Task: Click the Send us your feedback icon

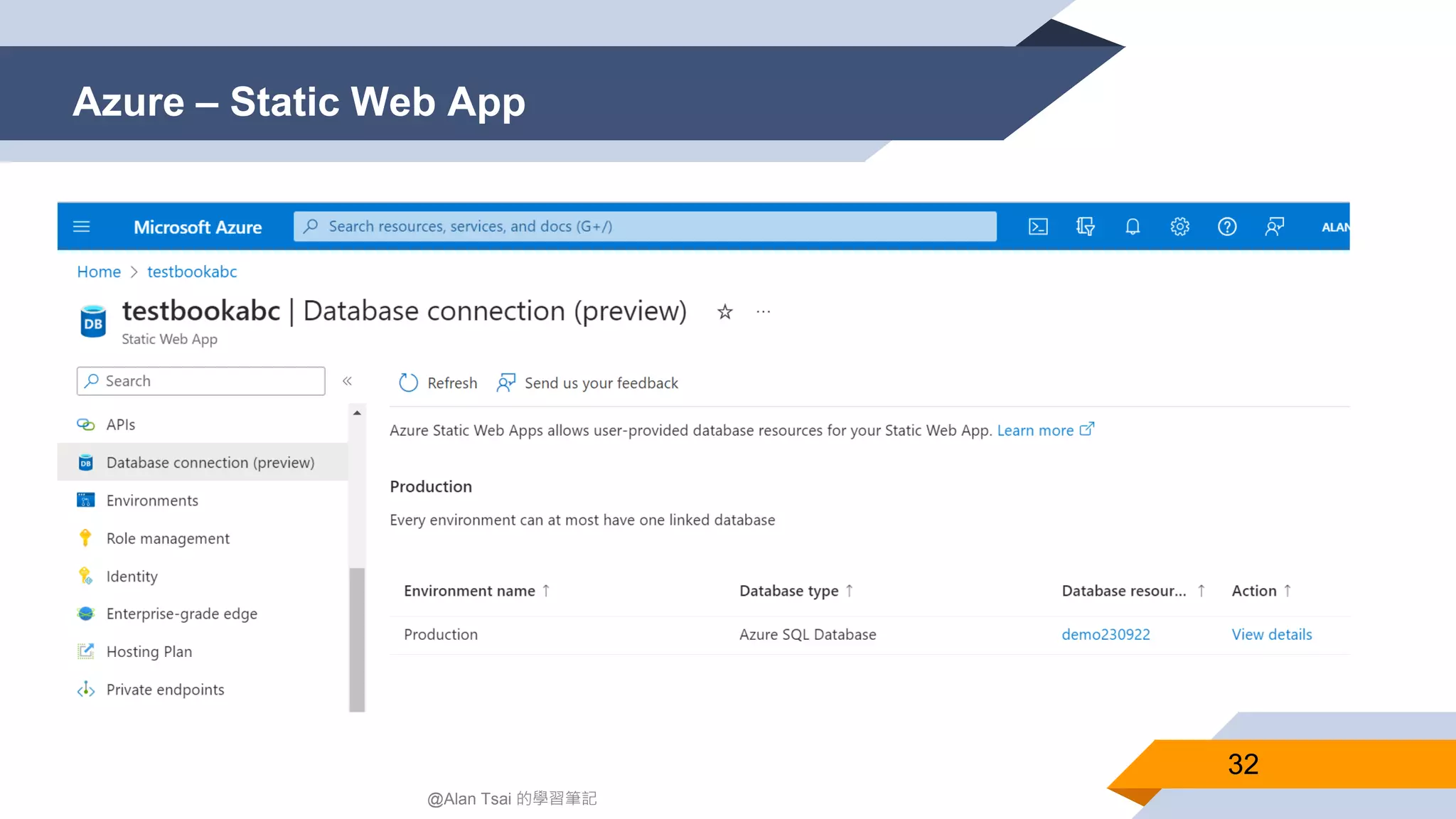Action: click(506, 383)
